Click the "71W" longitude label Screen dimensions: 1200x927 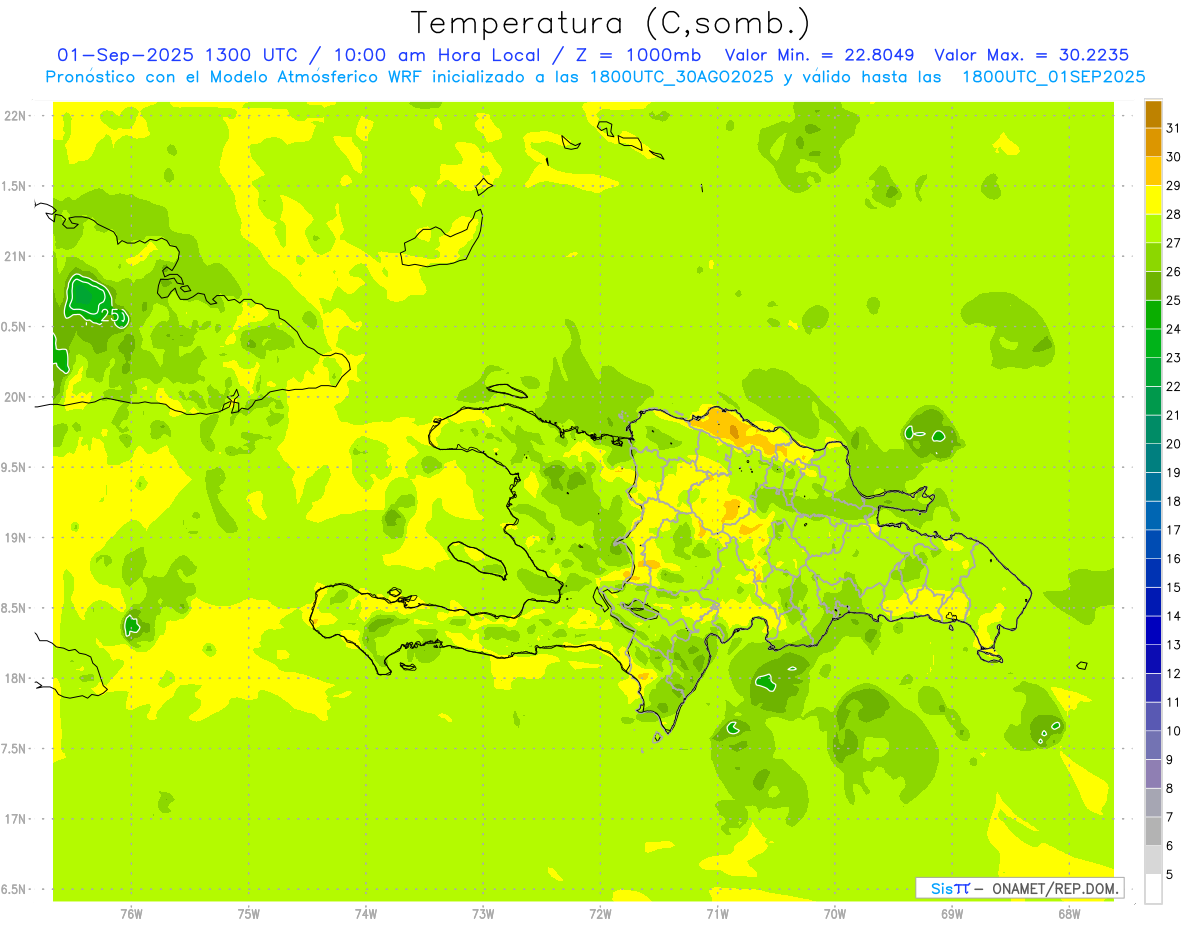(x=717, y=914)
